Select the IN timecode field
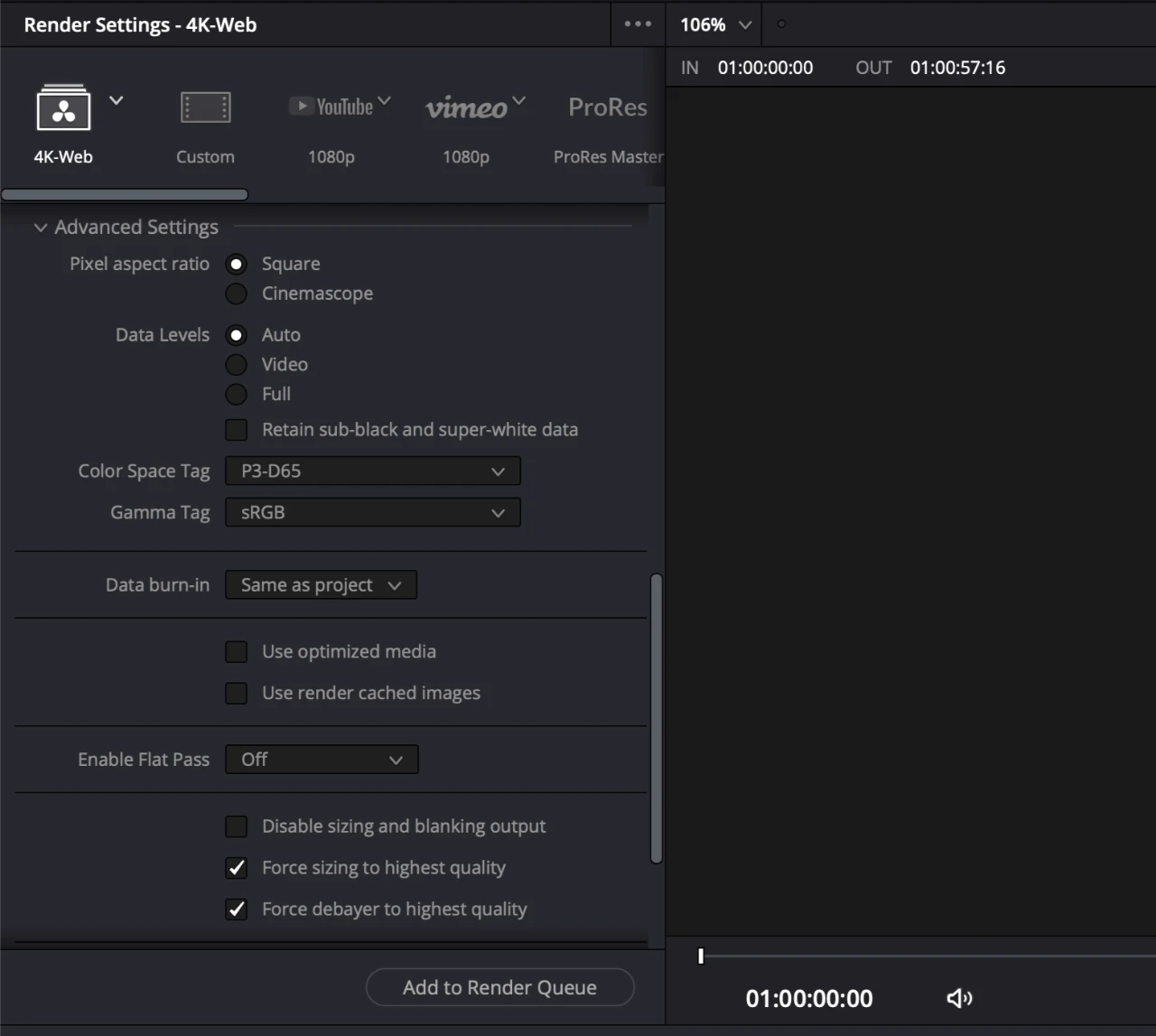This screenshot has width=1156, height=1036. pyautogui.click(x=765, y=67)
